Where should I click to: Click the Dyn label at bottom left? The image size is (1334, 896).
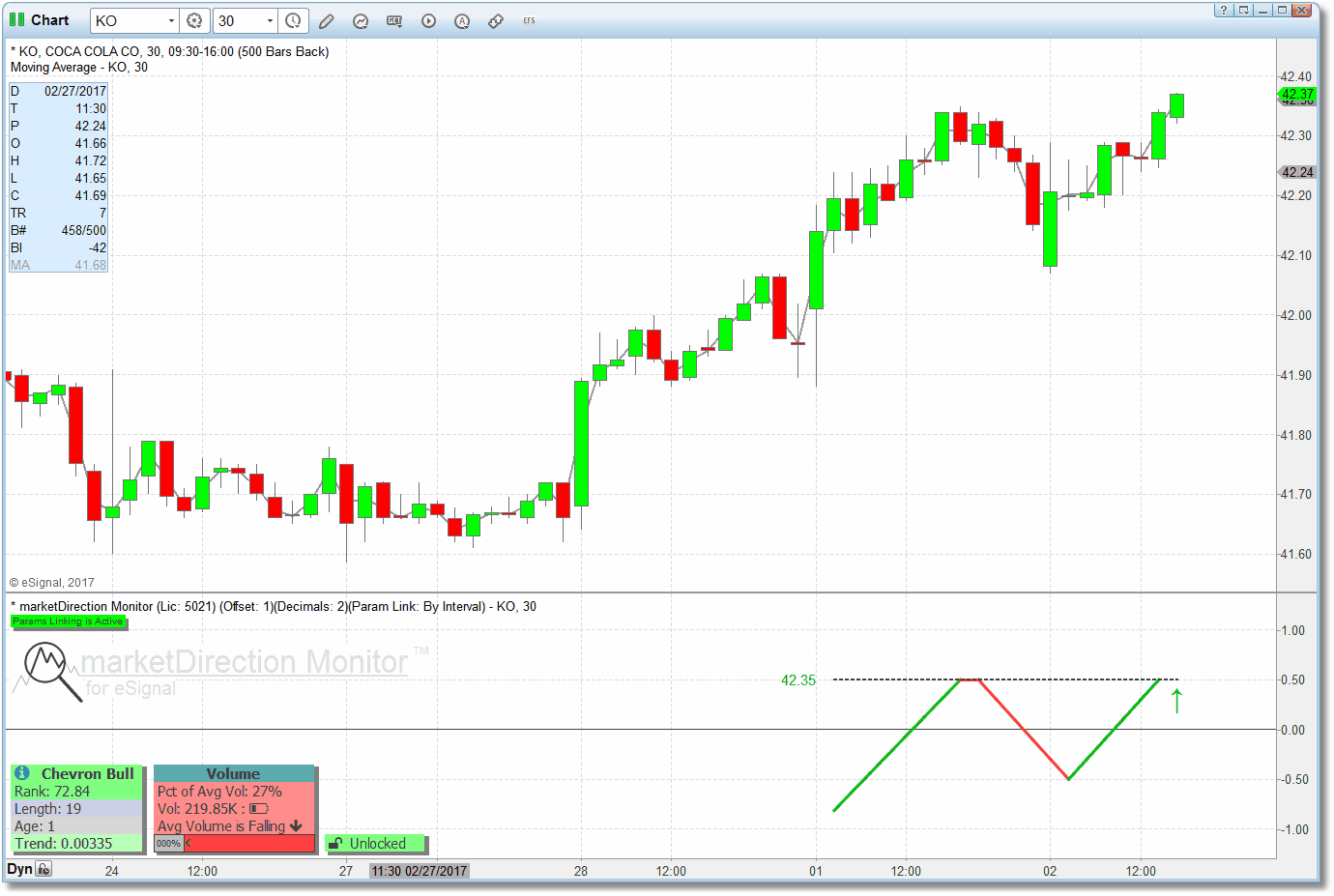[x=19, y=869]
